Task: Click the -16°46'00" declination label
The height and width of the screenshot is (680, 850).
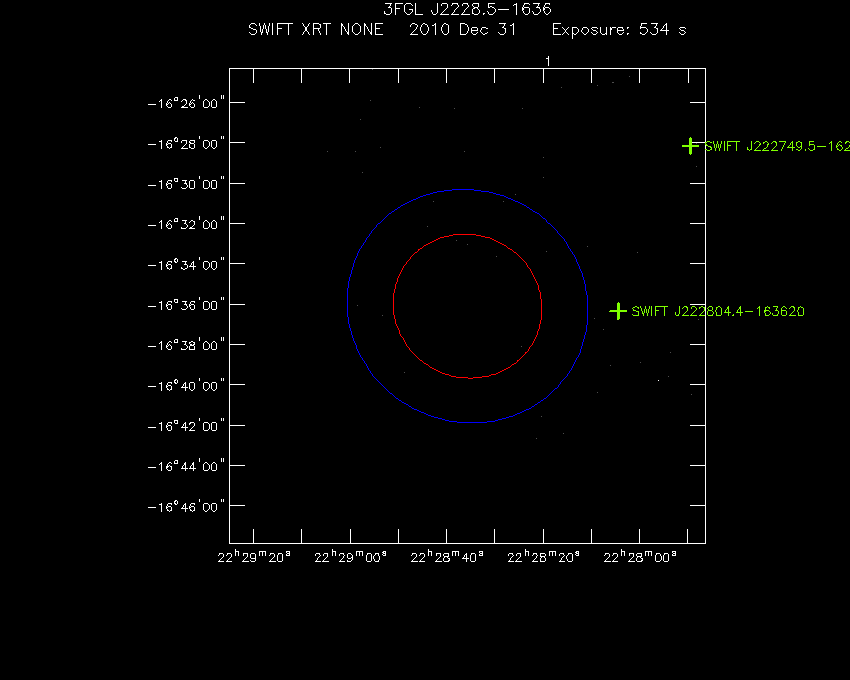Action: (x=186, y=507)
